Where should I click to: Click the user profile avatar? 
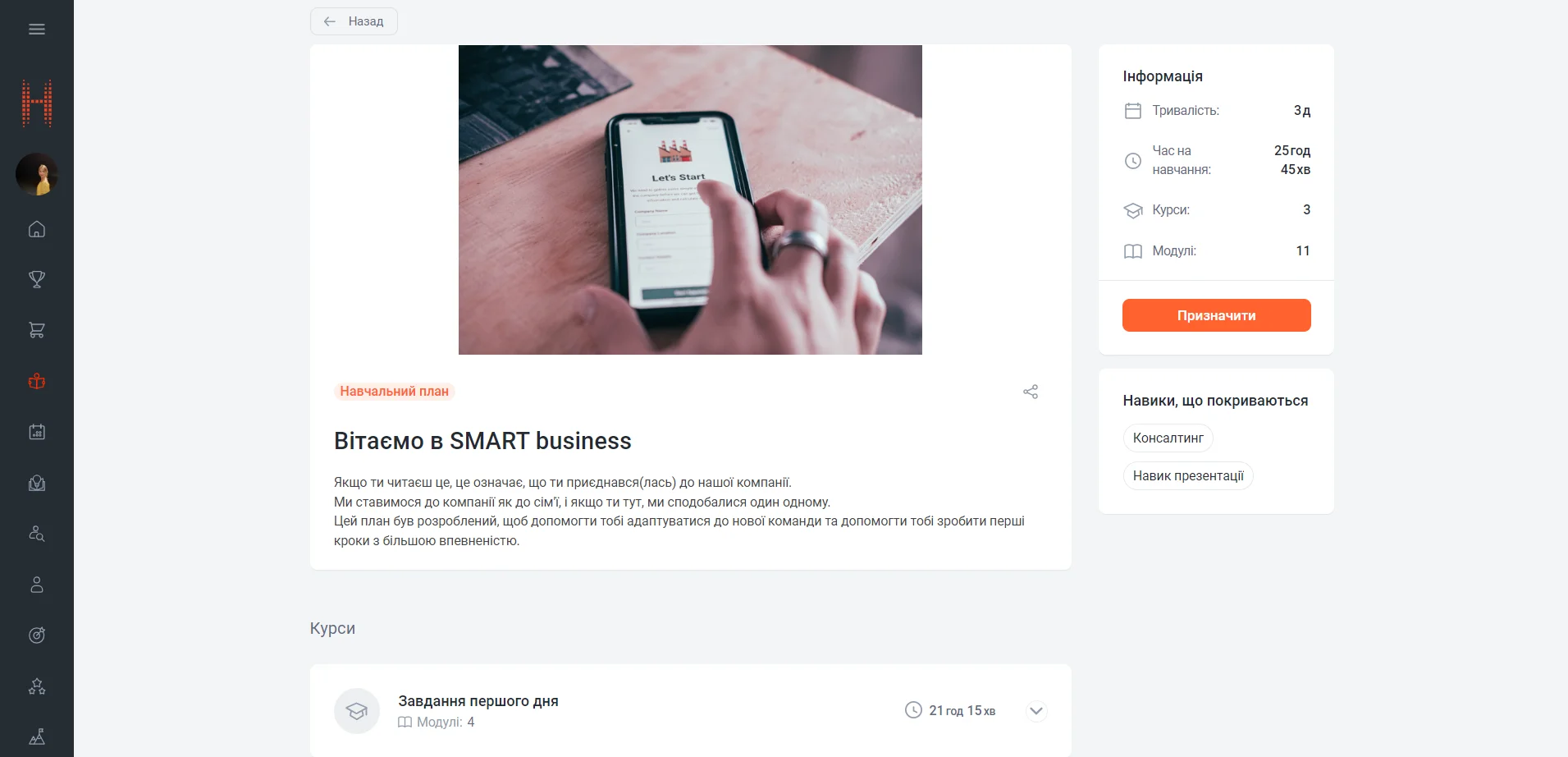tap(37, 174)
